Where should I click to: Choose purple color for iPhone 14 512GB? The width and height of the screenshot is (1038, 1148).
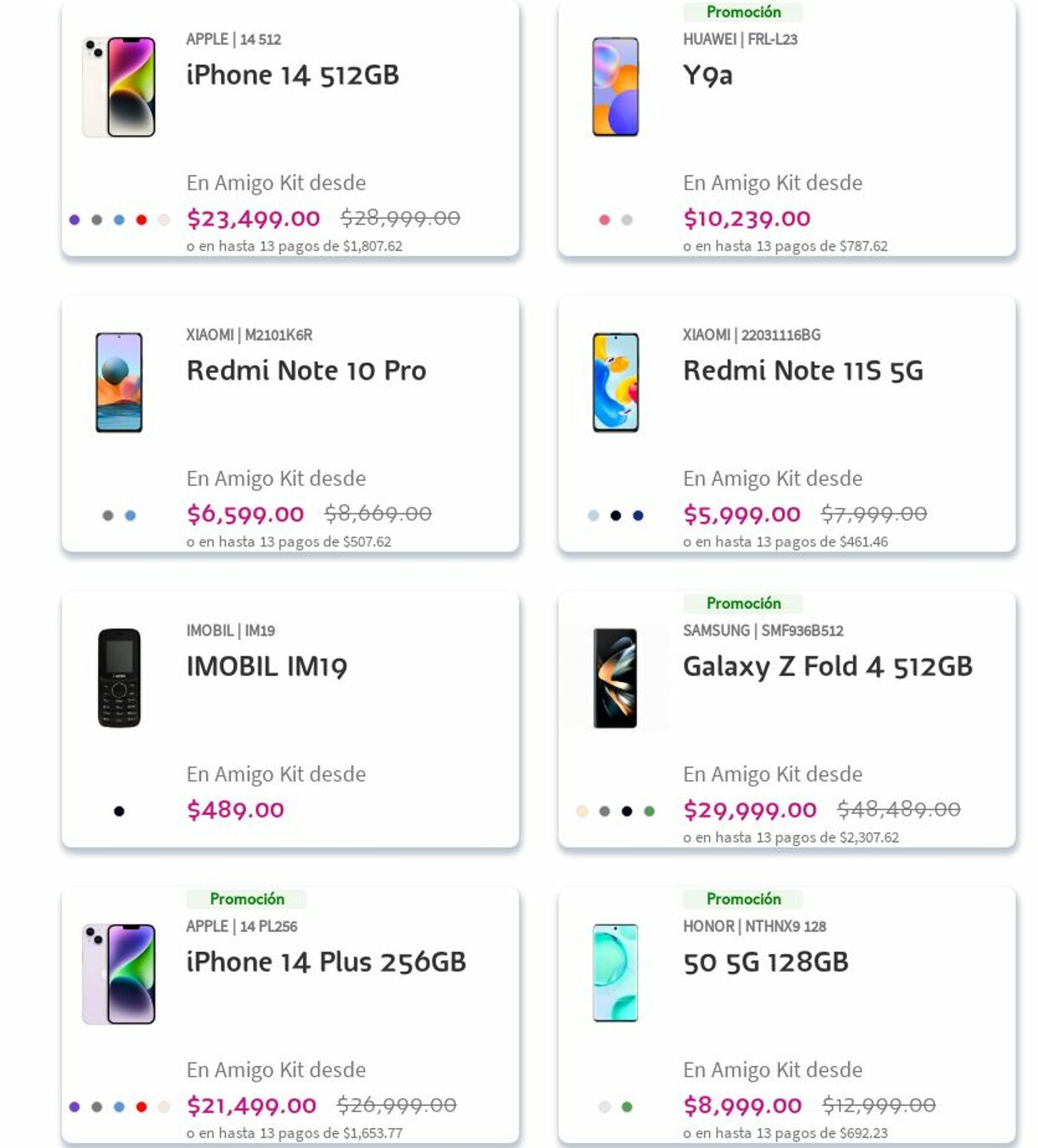click(75, 220)
